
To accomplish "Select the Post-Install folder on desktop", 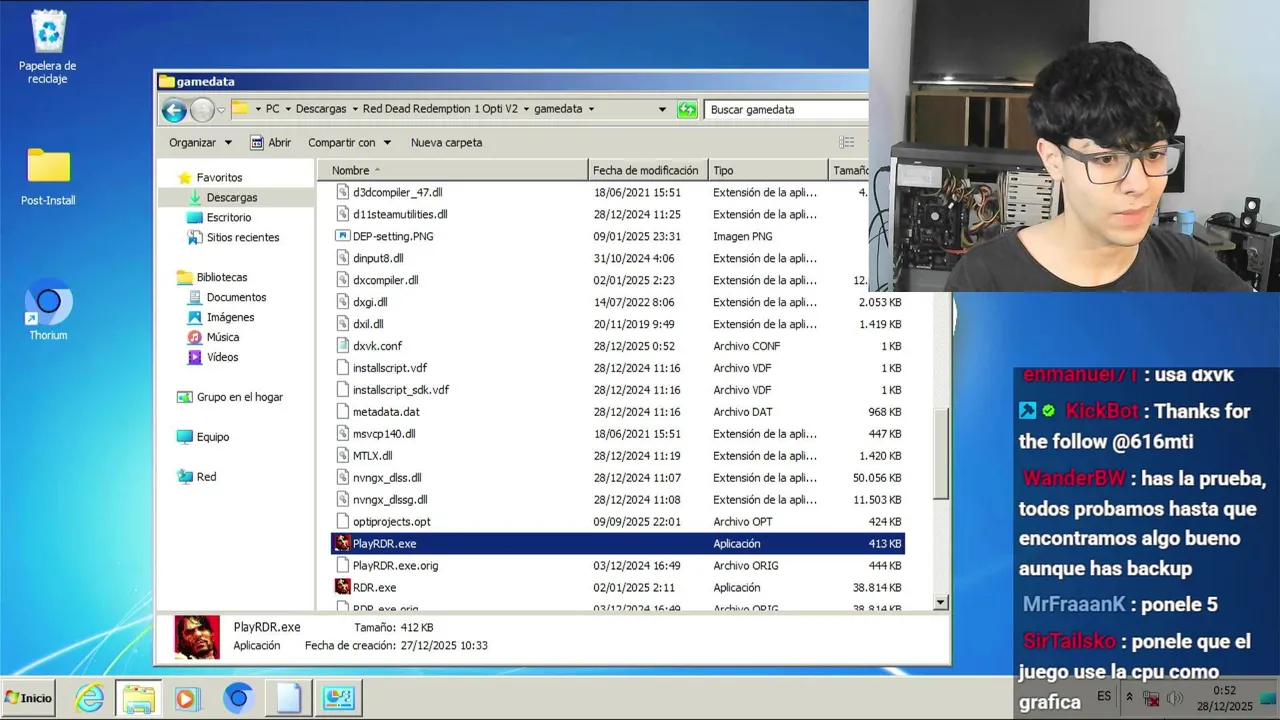I will 48,177.
